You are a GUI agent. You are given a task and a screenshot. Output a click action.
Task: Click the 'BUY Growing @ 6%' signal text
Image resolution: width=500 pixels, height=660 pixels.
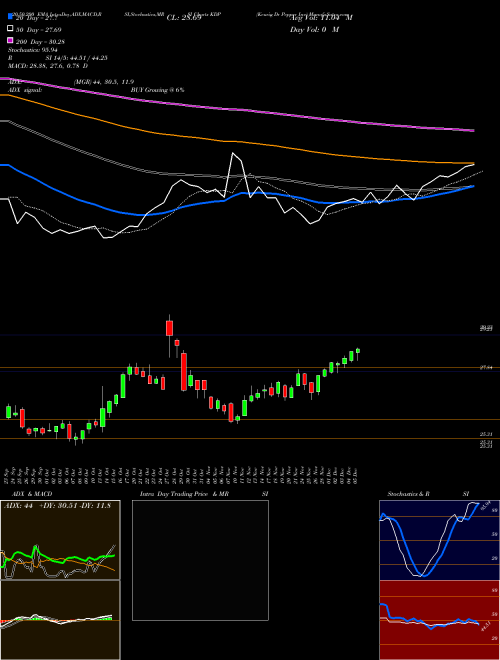[x=157, y=90]
